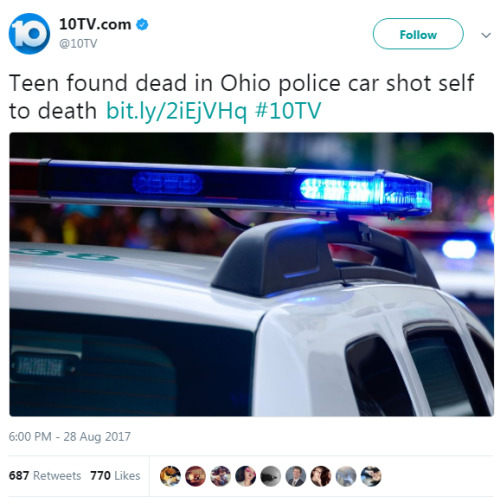Image resolution: width=500 pixels, height=497 pixels.
Task: Open the avatar of man in suit
Action: [x=296, y=476]
